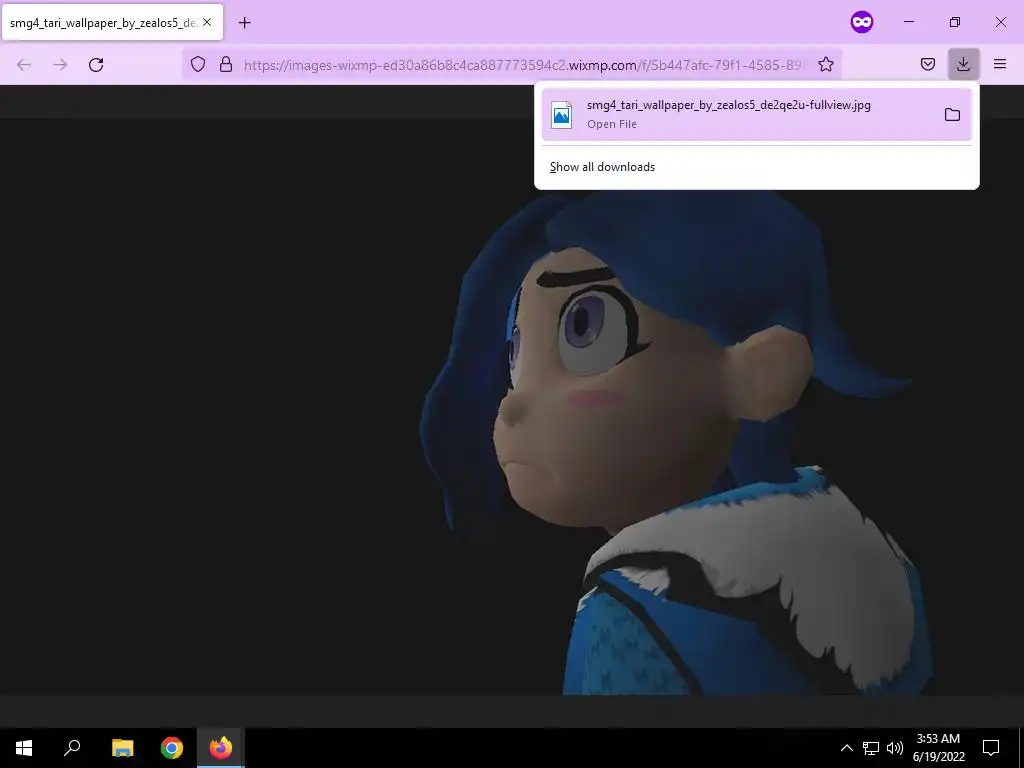This screenshot has width=1024, height=768.
Task: Minimize the Firefox window
Action: point(908,22)
